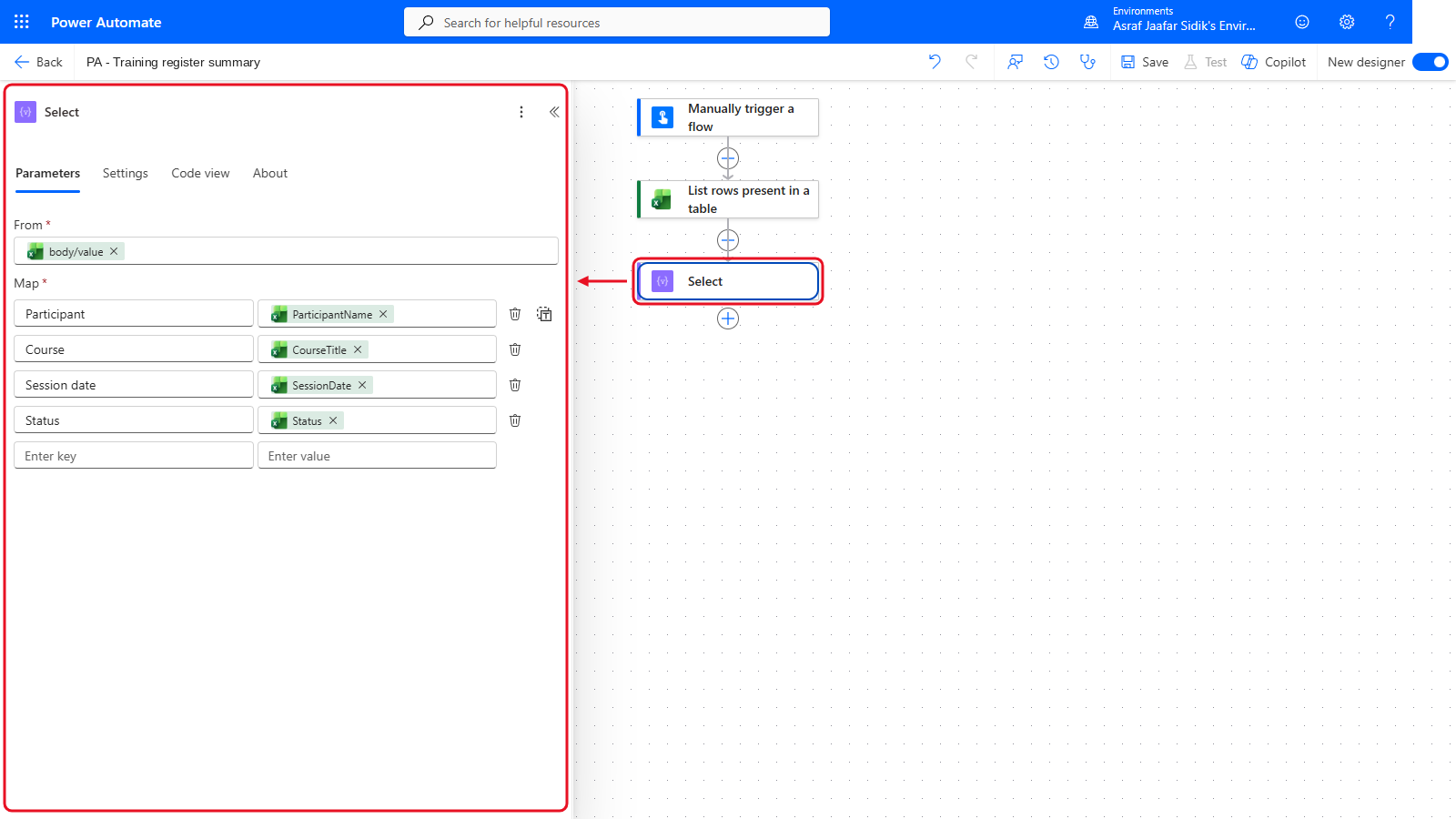This screenshot has height=819, width=1456.
Task: Focus the Search for helpful resources box
Action: click(617, 22)
